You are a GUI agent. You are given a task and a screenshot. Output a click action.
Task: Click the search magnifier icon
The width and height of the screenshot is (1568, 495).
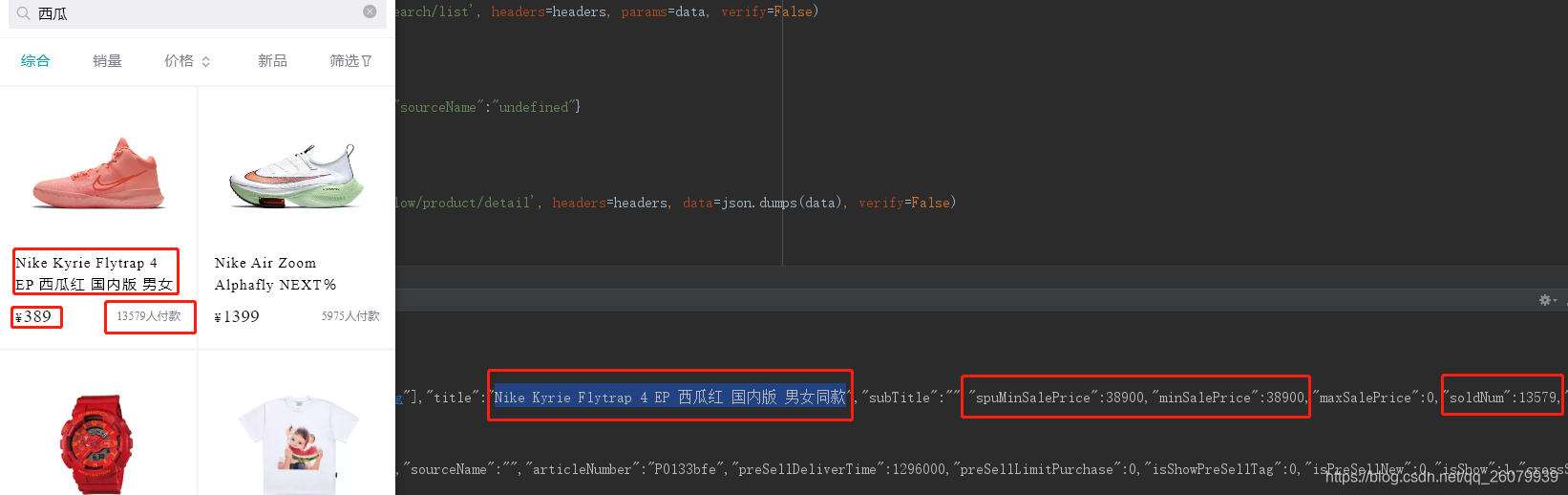pyautogui.click(x=23, y=13)
